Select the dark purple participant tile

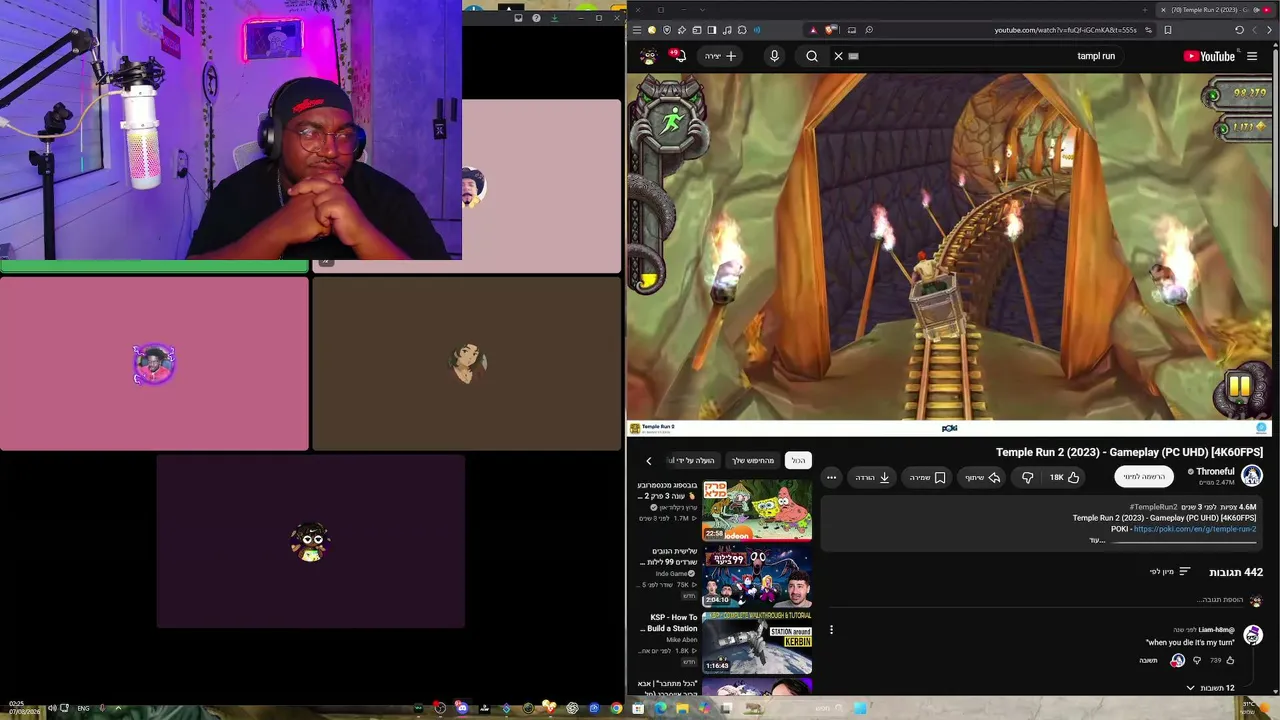coord(310,541)
